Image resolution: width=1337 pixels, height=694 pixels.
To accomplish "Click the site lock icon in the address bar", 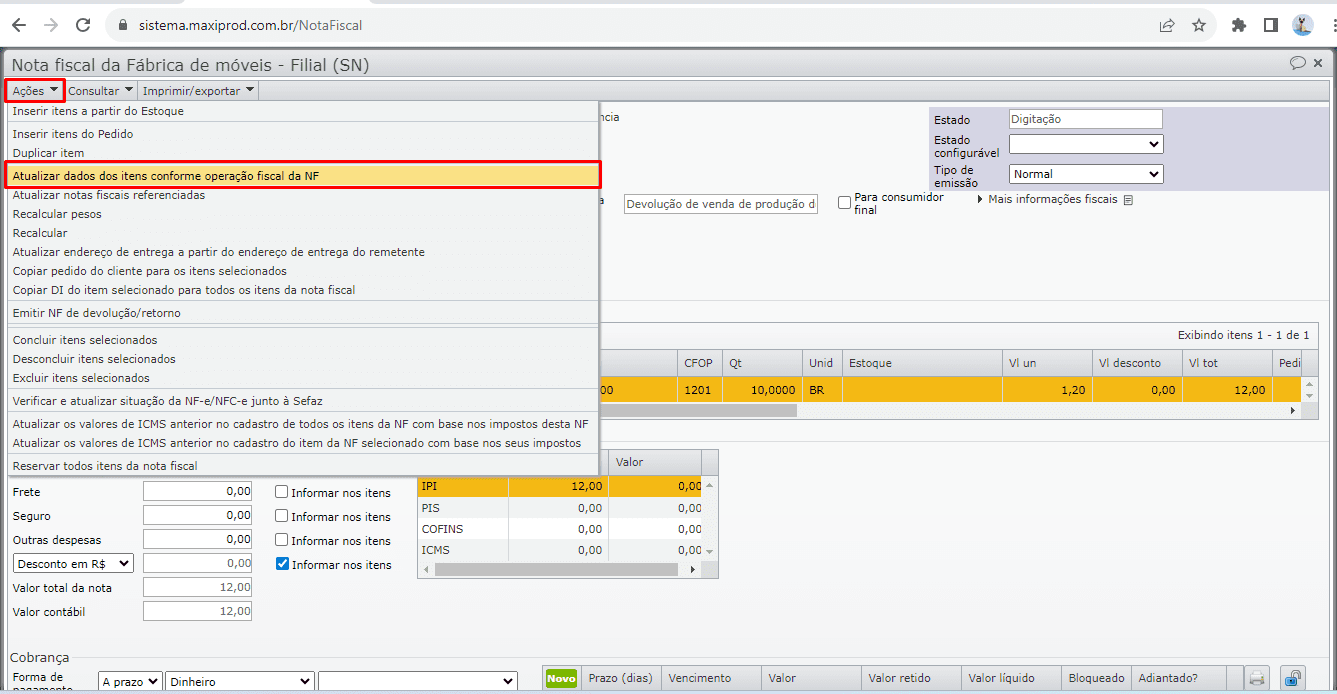I will click(124, 25).
